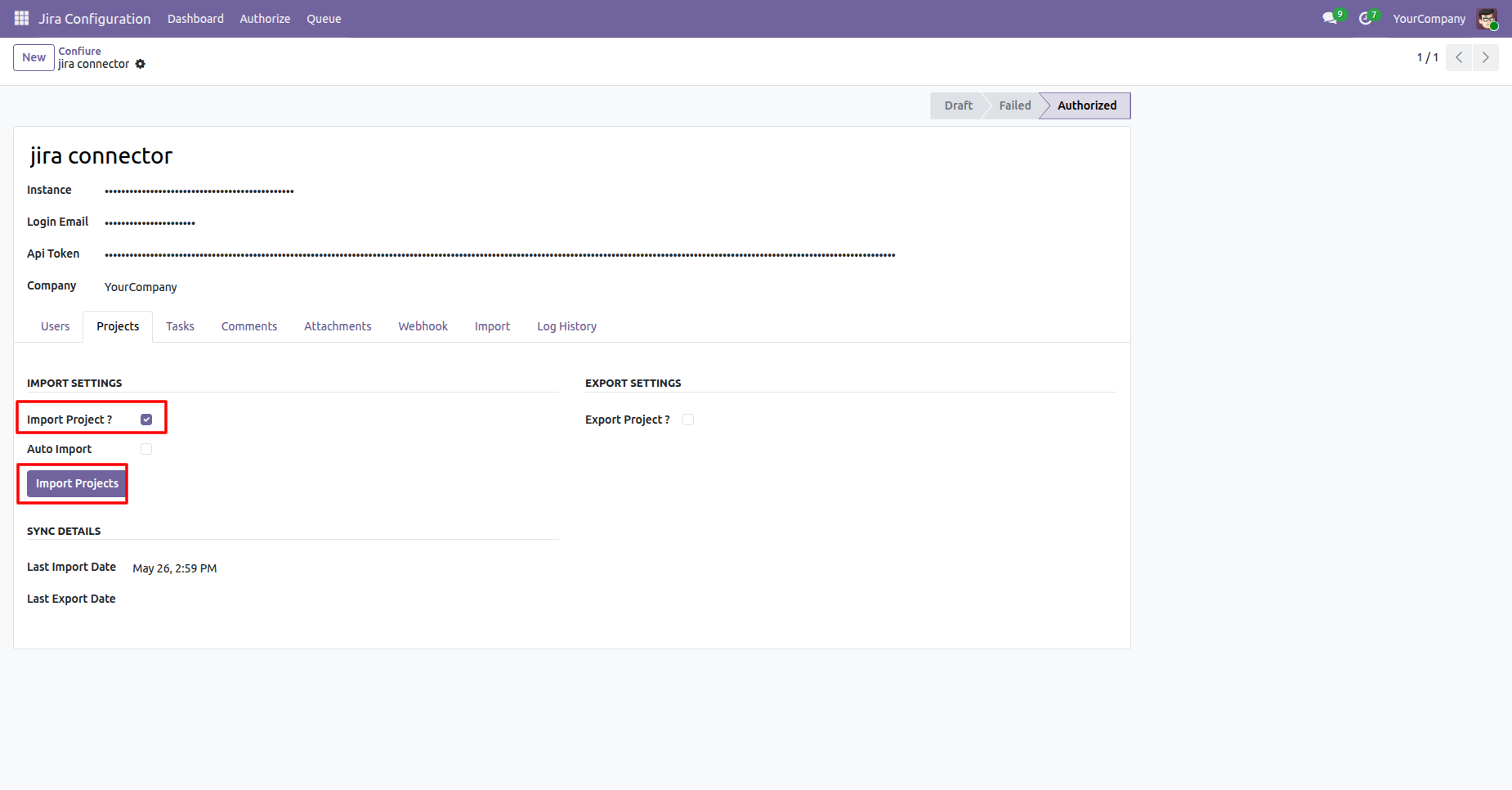Follow the Confiure breadcrumb link
Viewport: 1512px width, 790px height.
80,51
